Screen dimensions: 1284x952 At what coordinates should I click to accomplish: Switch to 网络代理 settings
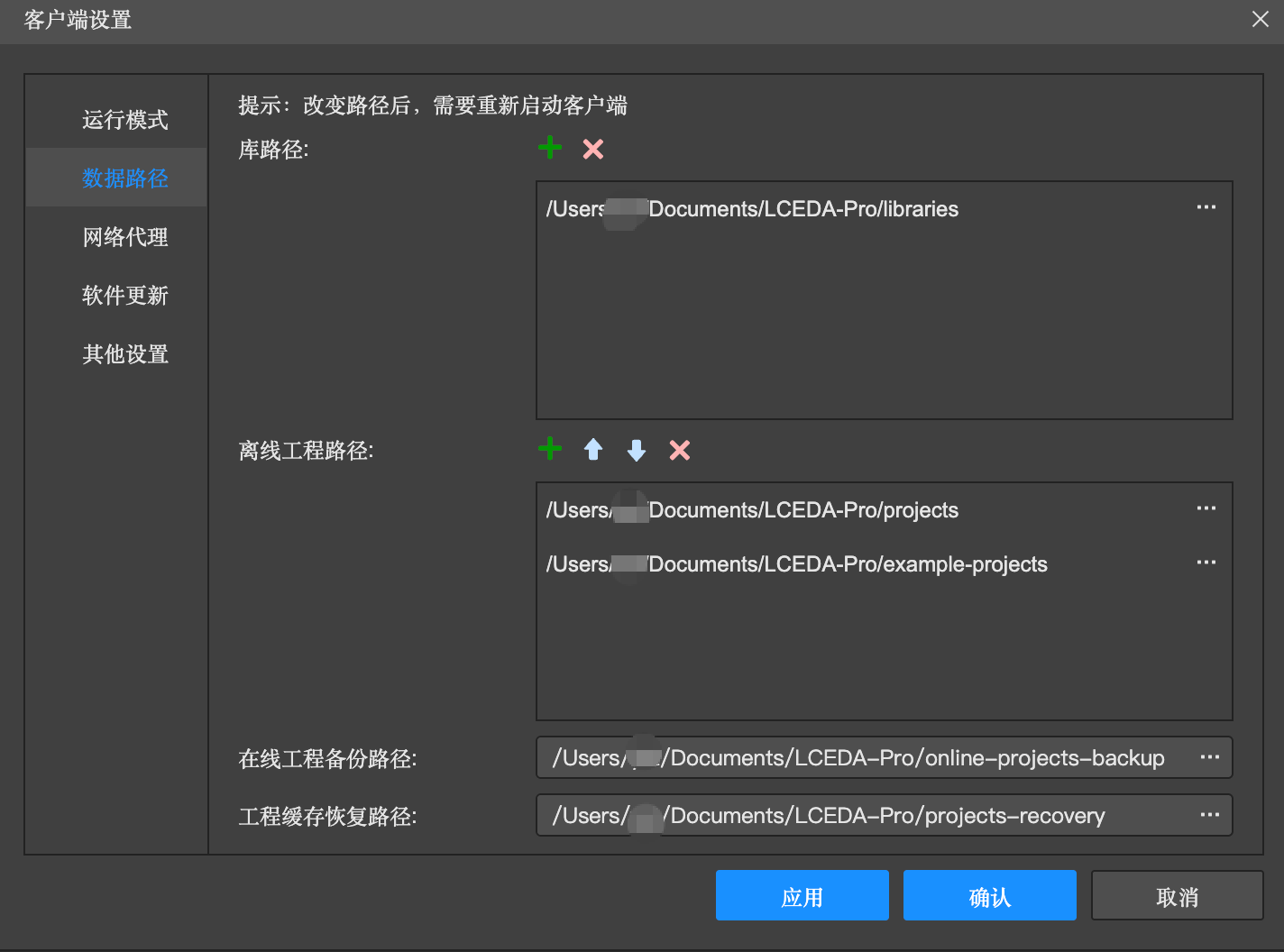[125, 237]
